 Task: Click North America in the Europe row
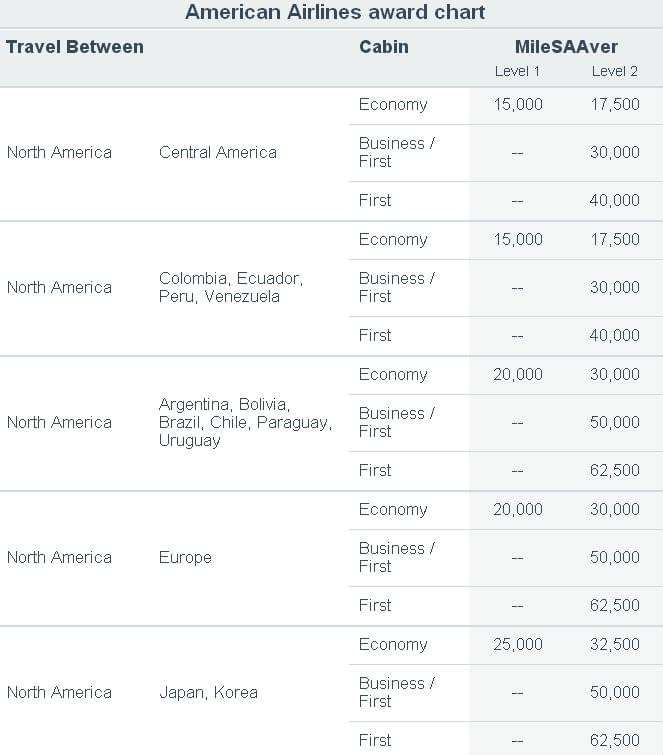point(59,558)
